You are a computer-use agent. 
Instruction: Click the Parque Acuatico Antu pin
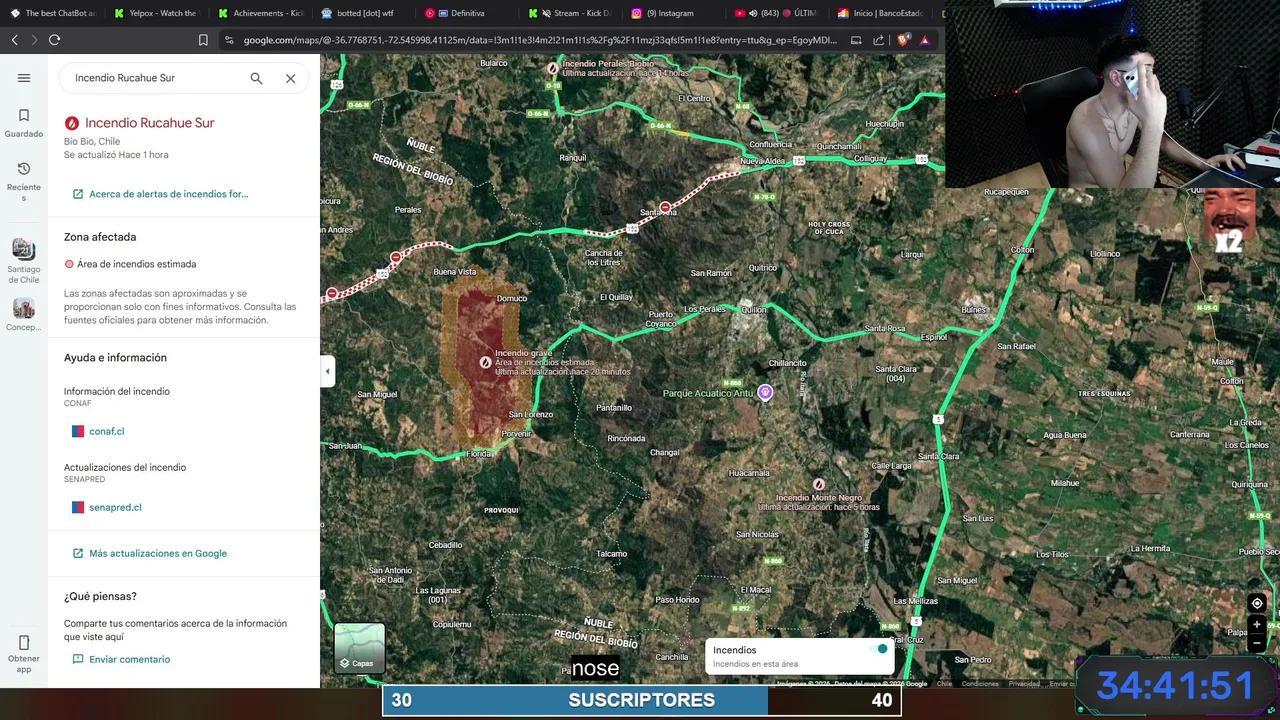(765, 392)
